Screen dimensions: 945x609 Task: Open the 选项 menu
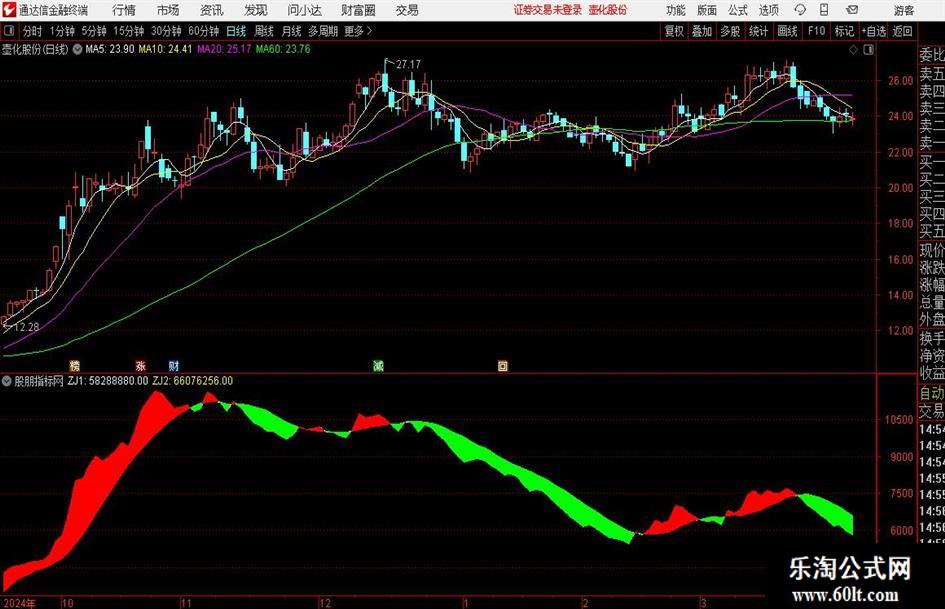pyautogui.click(x=769, y=10)
